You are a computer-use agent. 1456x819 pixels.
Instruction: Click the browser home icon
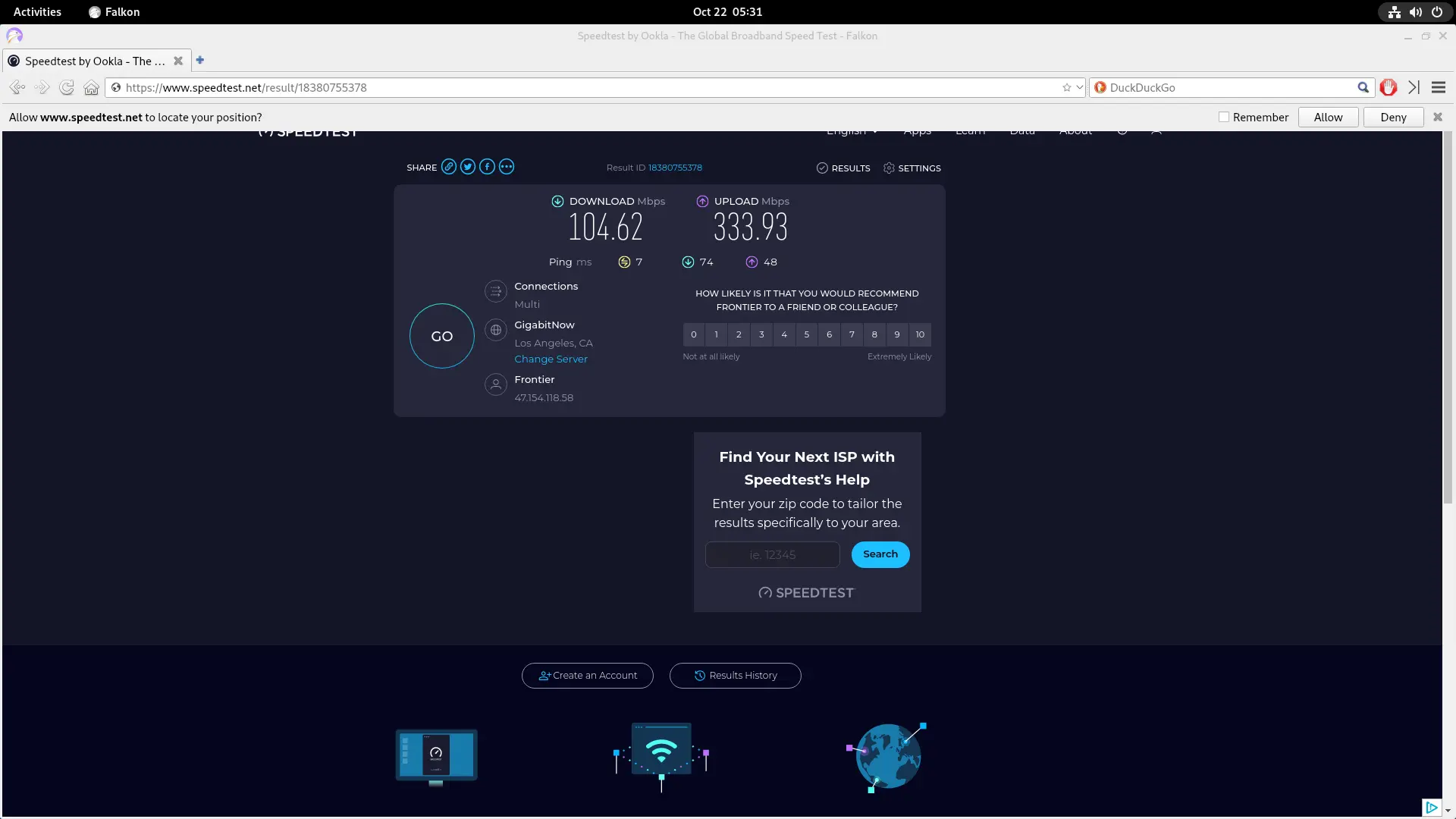point(91,87)
